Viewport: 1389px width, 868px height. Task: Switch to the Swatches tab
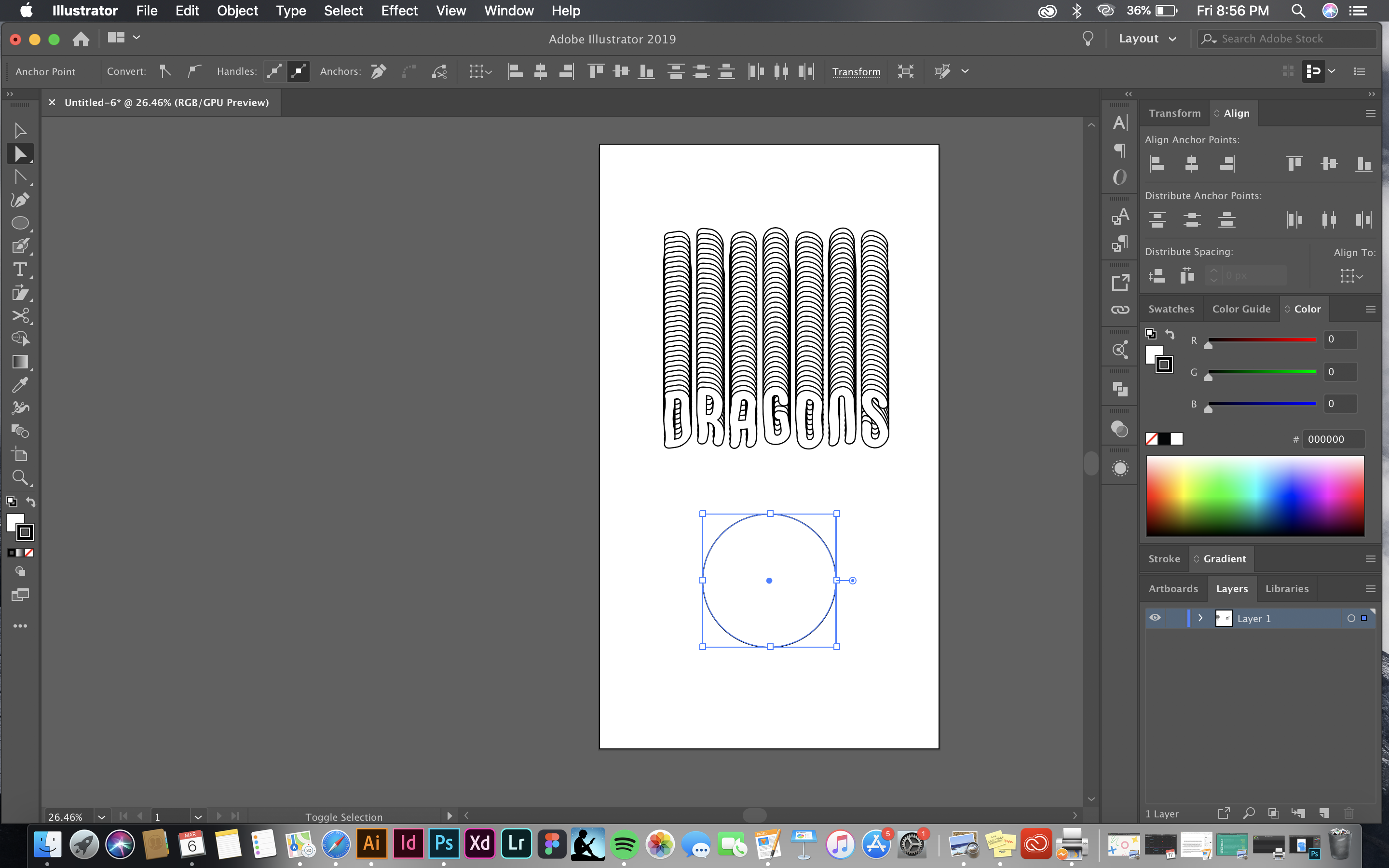(1171, 308)
